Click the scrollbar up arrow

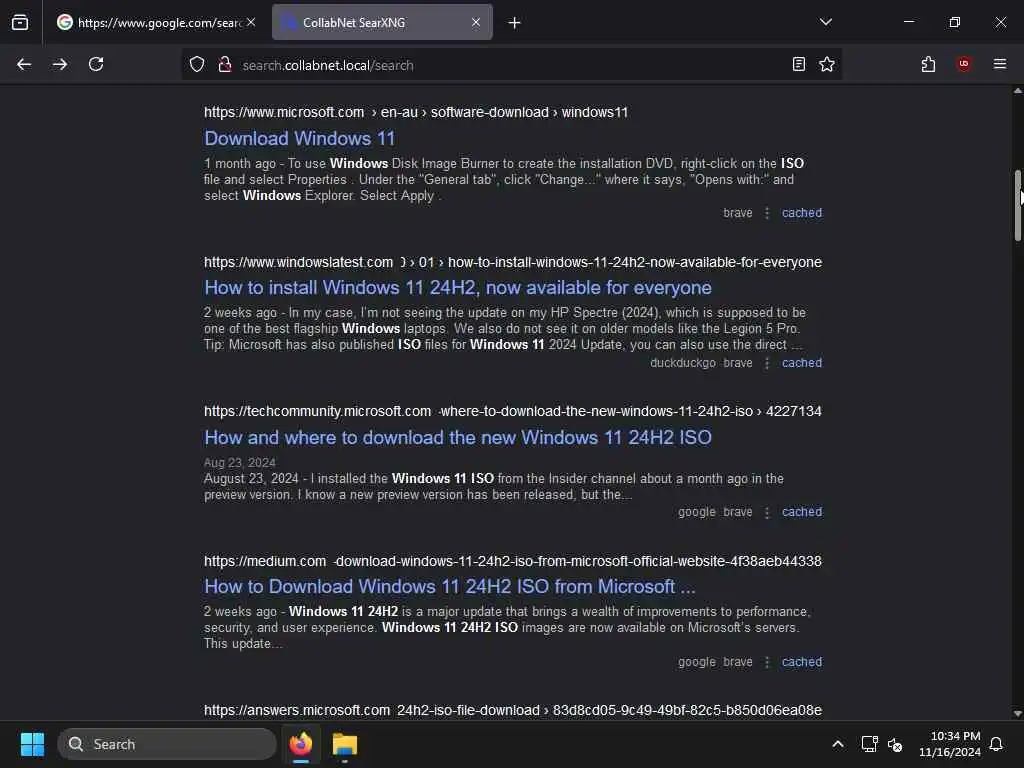(1017, 91)
